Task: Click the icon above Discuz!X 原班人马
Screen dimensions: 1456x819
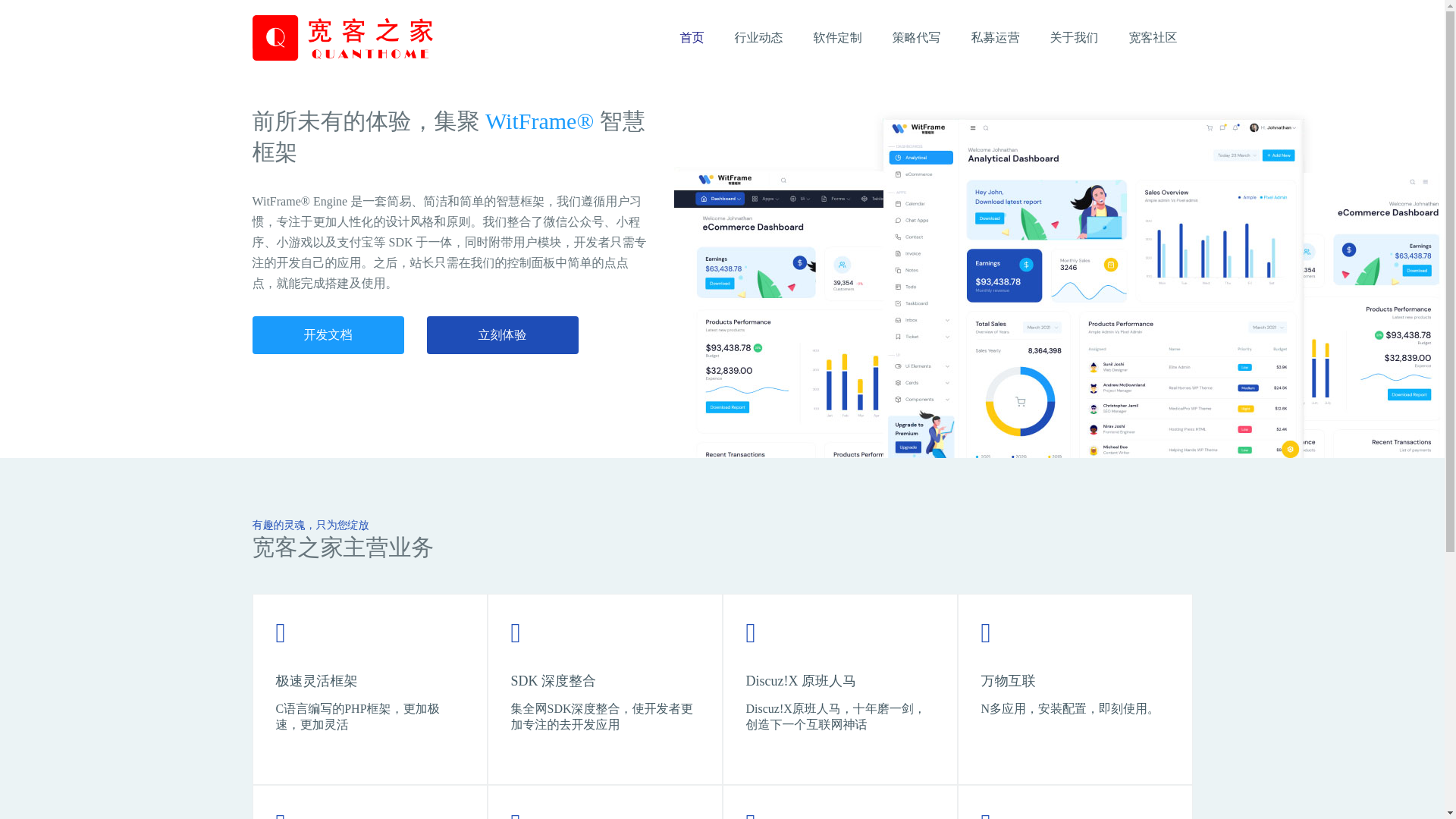Action: click(751, 633)
